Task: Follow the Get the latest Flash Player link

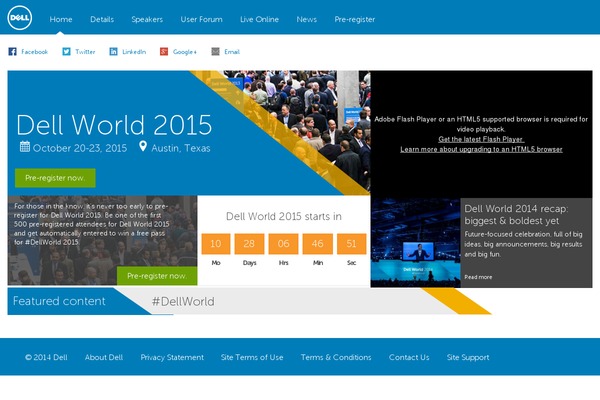Action: (481, 139)
